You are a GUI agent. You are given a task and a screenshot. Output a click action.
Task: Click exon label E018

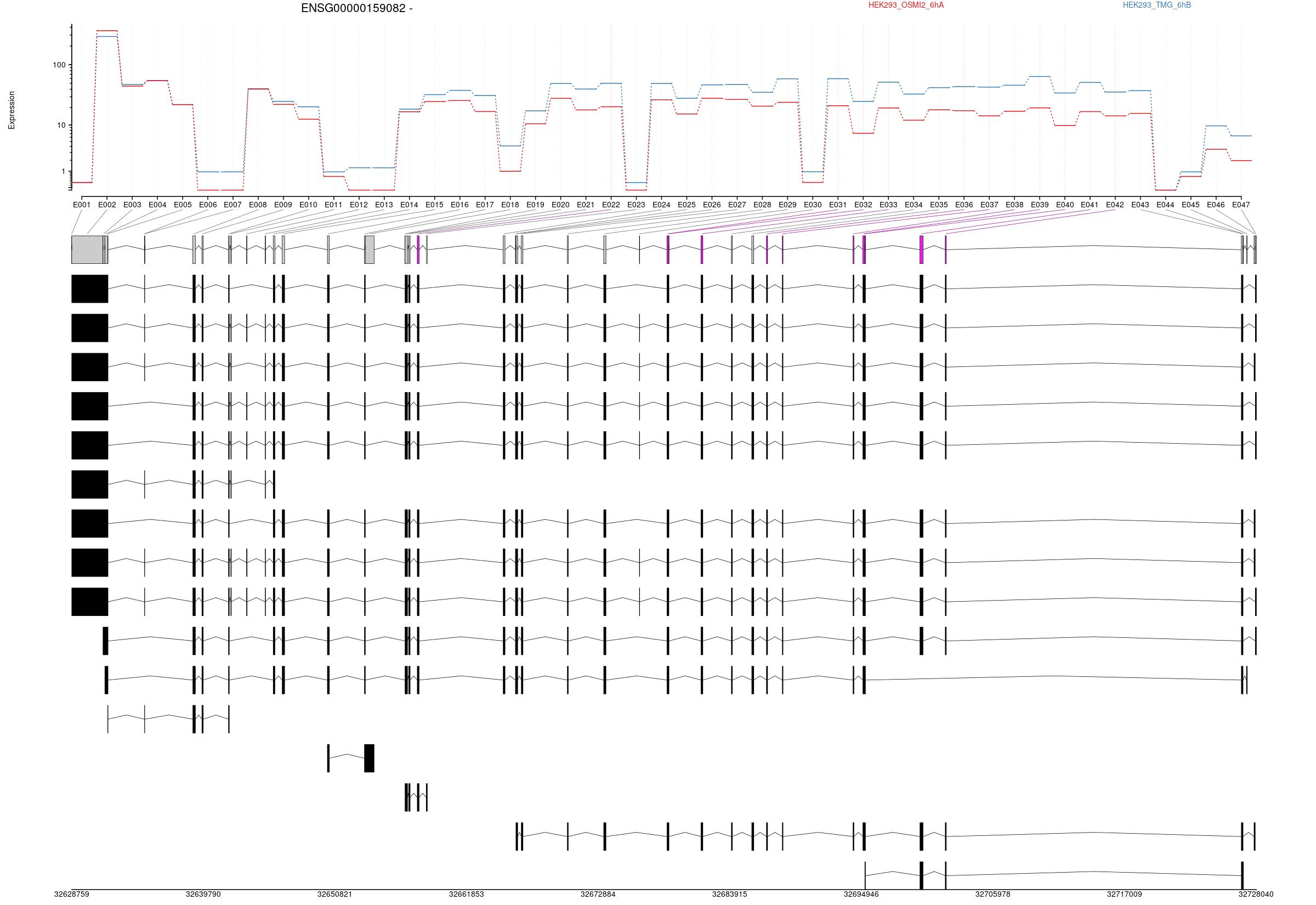pyautogui.click(x=510, y=205)
